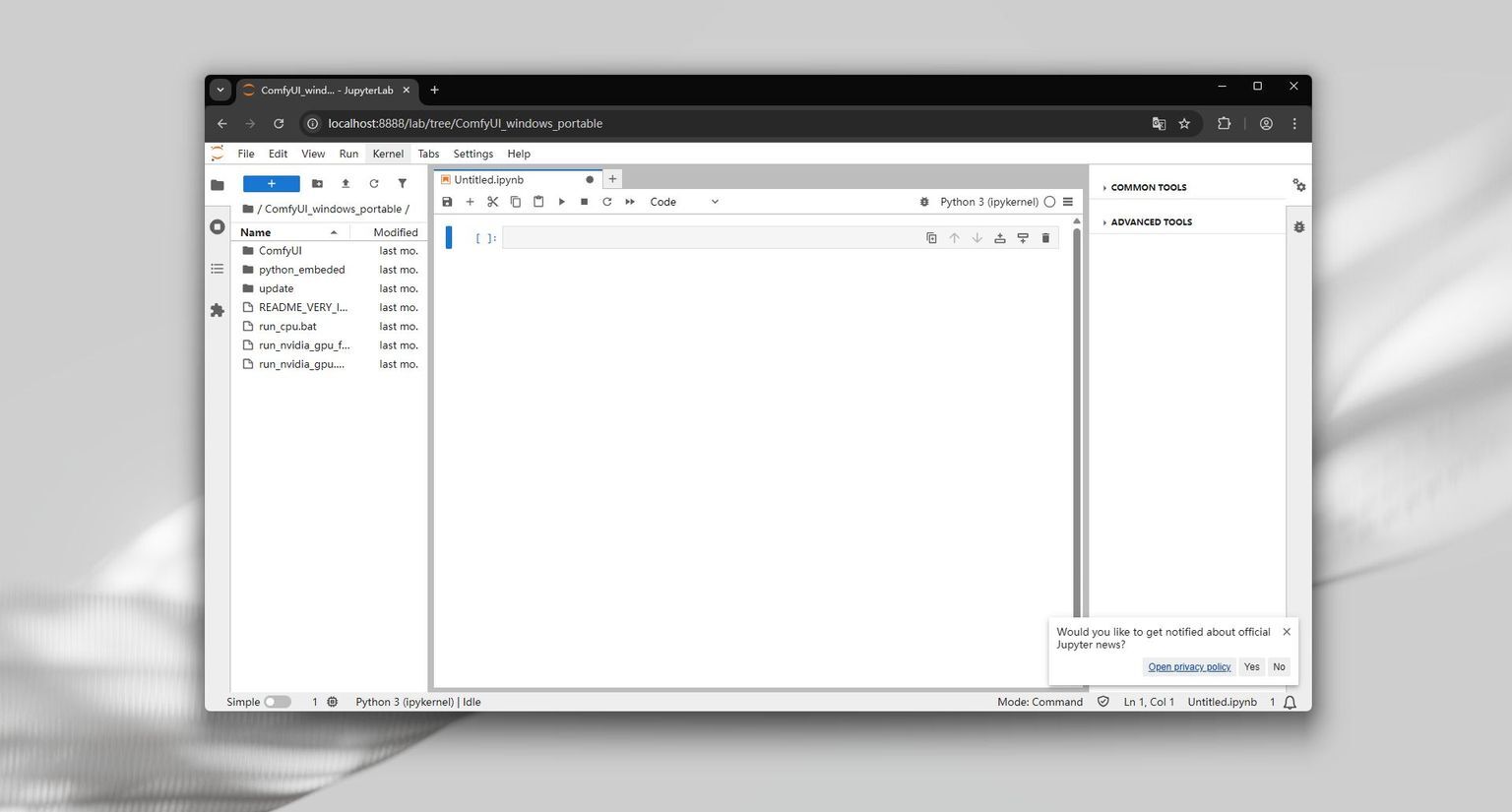Move the cell up
The width and height of the screenshot is (1512, 812).
pos(954,238)
